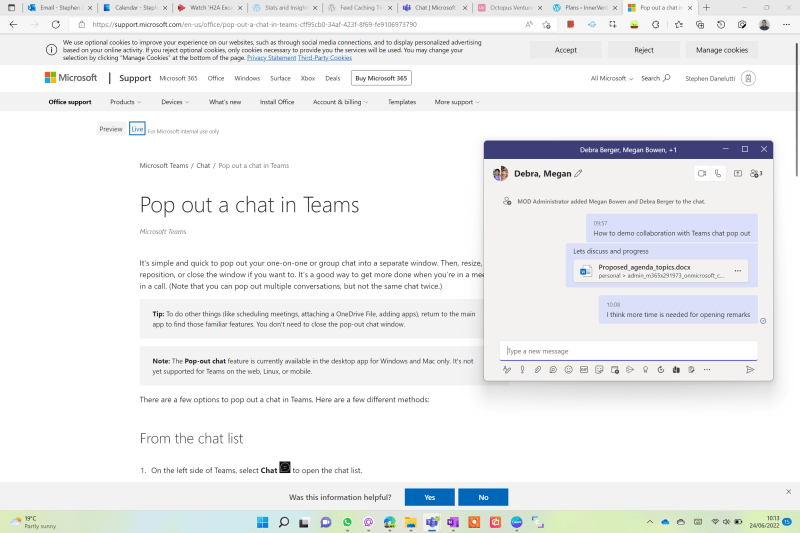Select What's new in the support menu
The height and width of the screenshot is (533, 800).
(225, 102)
